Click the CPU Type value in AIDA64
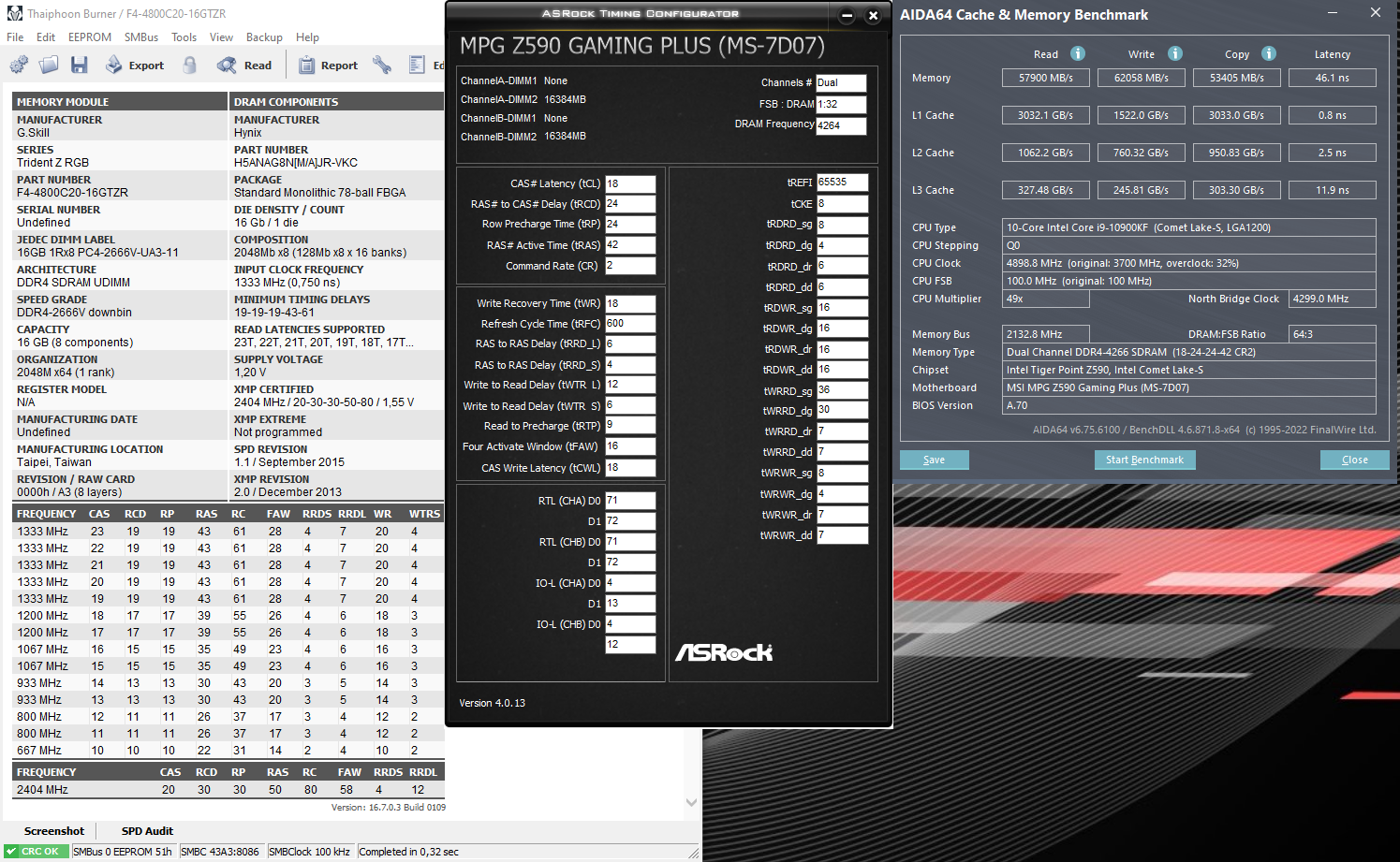 (x=1189, y=227)
